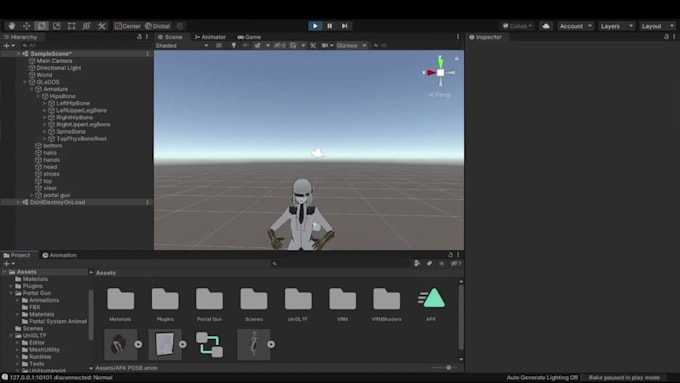Open the Layout dropdown
680x383 pixels.
[x=657, y=26]
